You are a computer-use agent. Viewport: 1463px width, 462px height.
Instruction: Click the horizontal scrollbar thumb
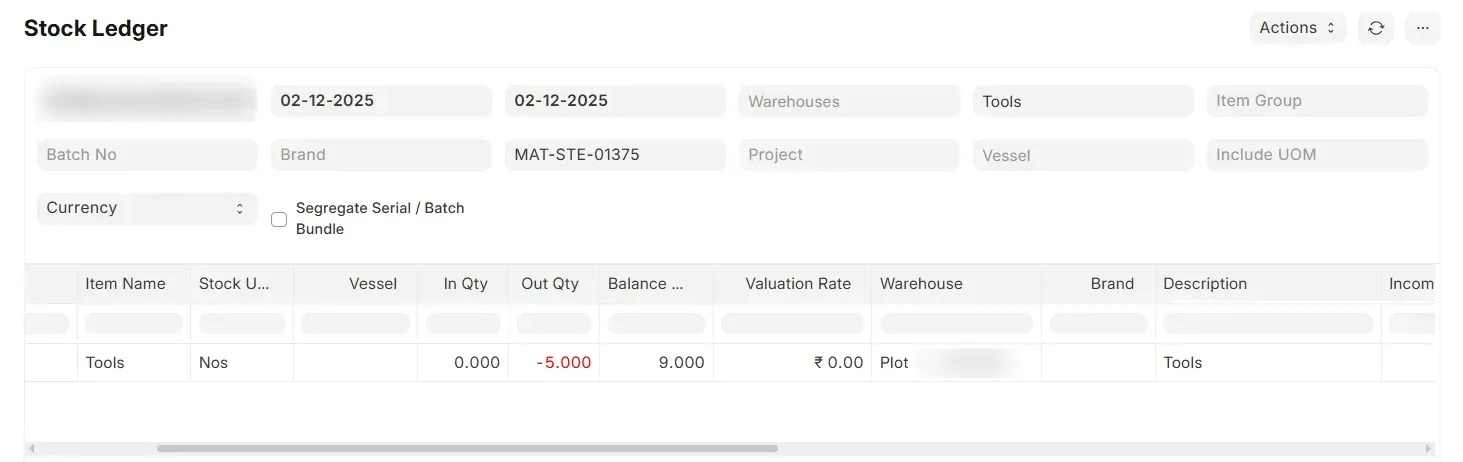(x=467, y=449)
